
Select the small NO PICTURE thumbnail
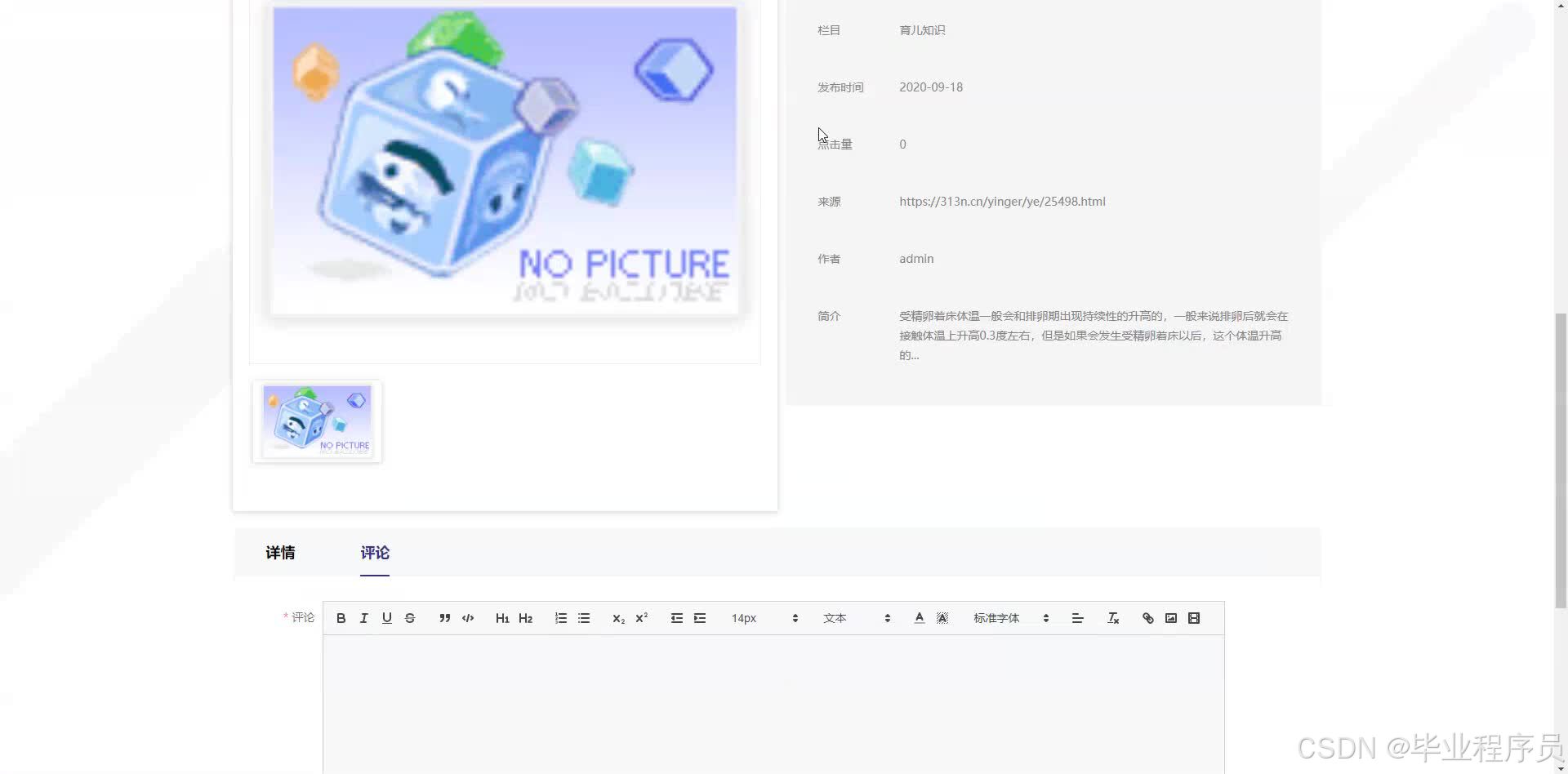point(317,421)
